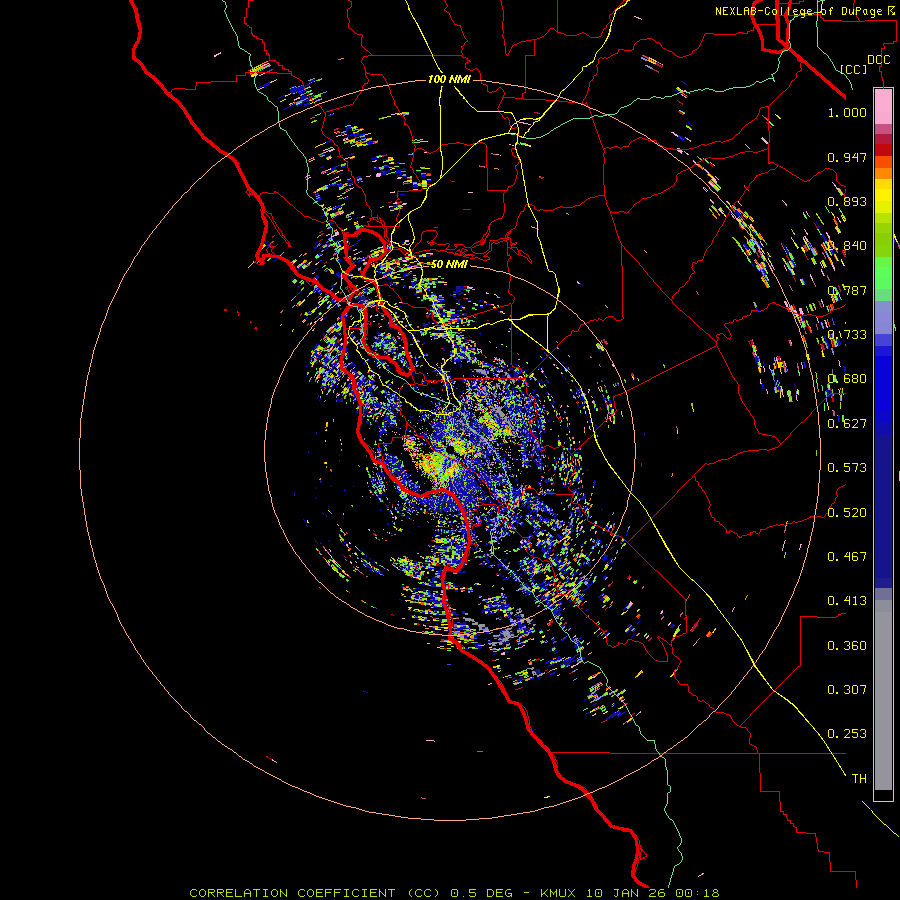900x900 pixels.
Task: Select the 0.467 scale value
Action: pos(847,557)
